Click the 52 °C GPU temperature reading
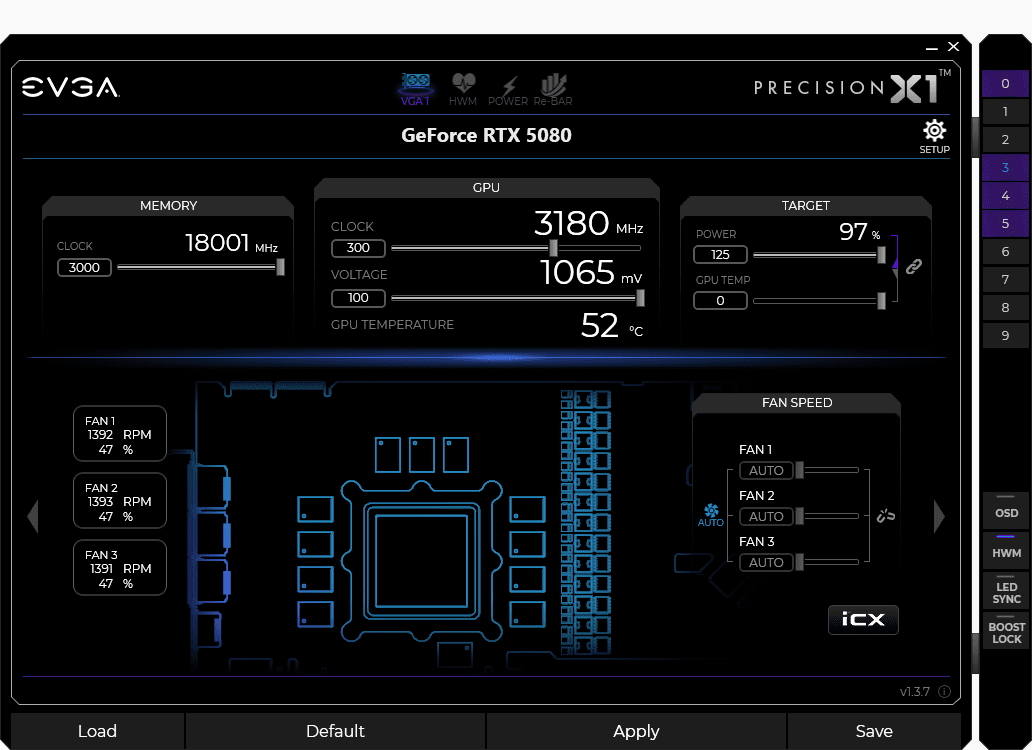1032x750 pixels. [x=611, y=326]
